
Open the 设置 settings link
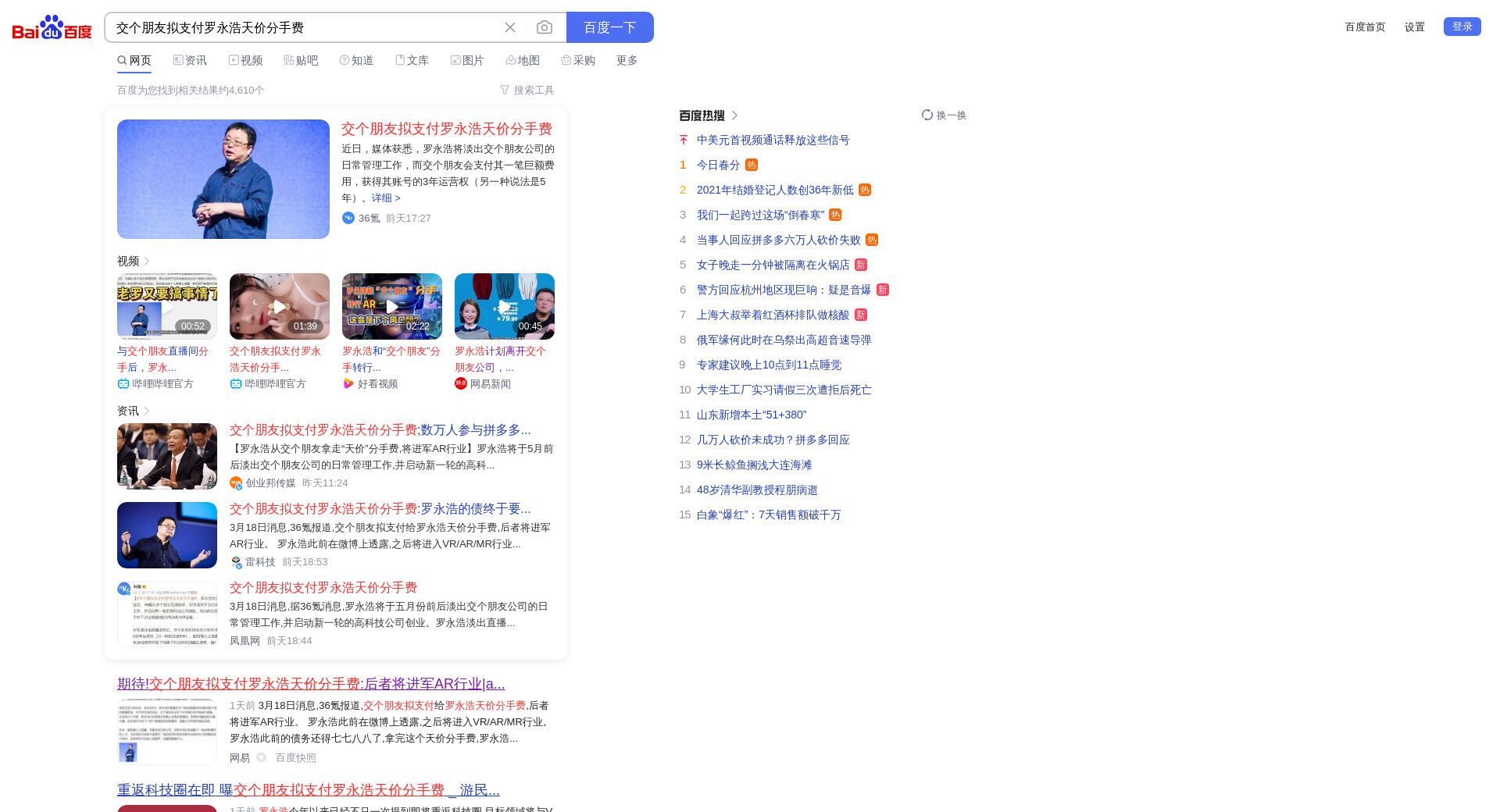click(x=1414, y=27)
